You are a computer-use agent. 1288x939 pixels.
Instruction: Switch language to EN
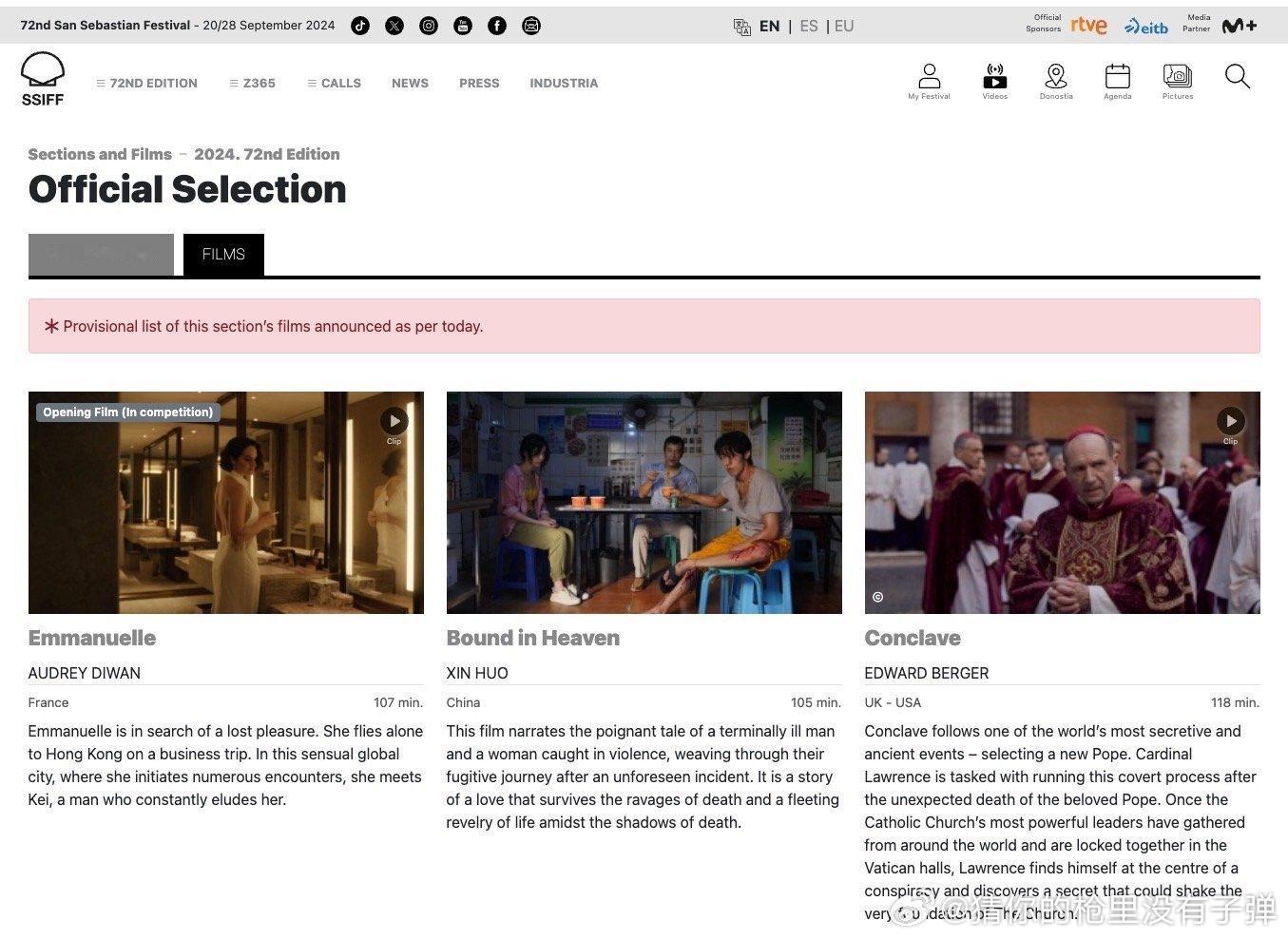(770, 27)
